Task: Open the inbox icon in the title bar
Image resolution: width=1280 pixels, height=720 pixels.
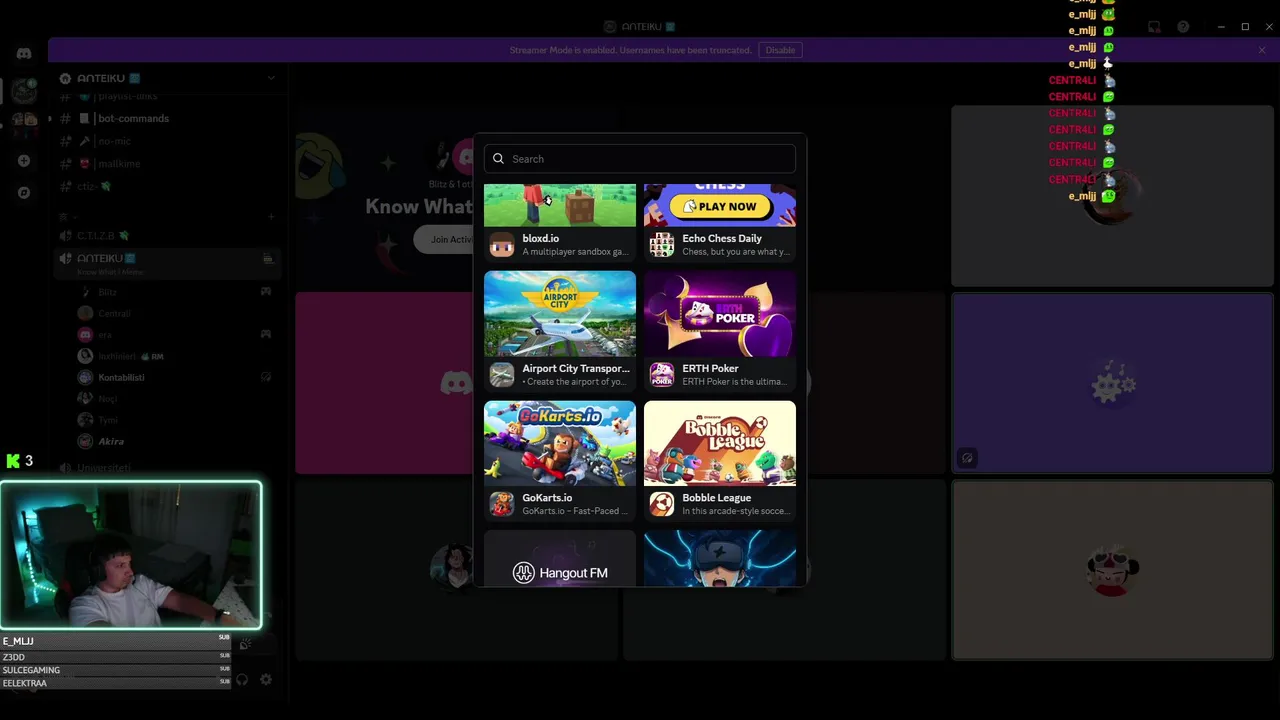Action: coord(1154,27)
